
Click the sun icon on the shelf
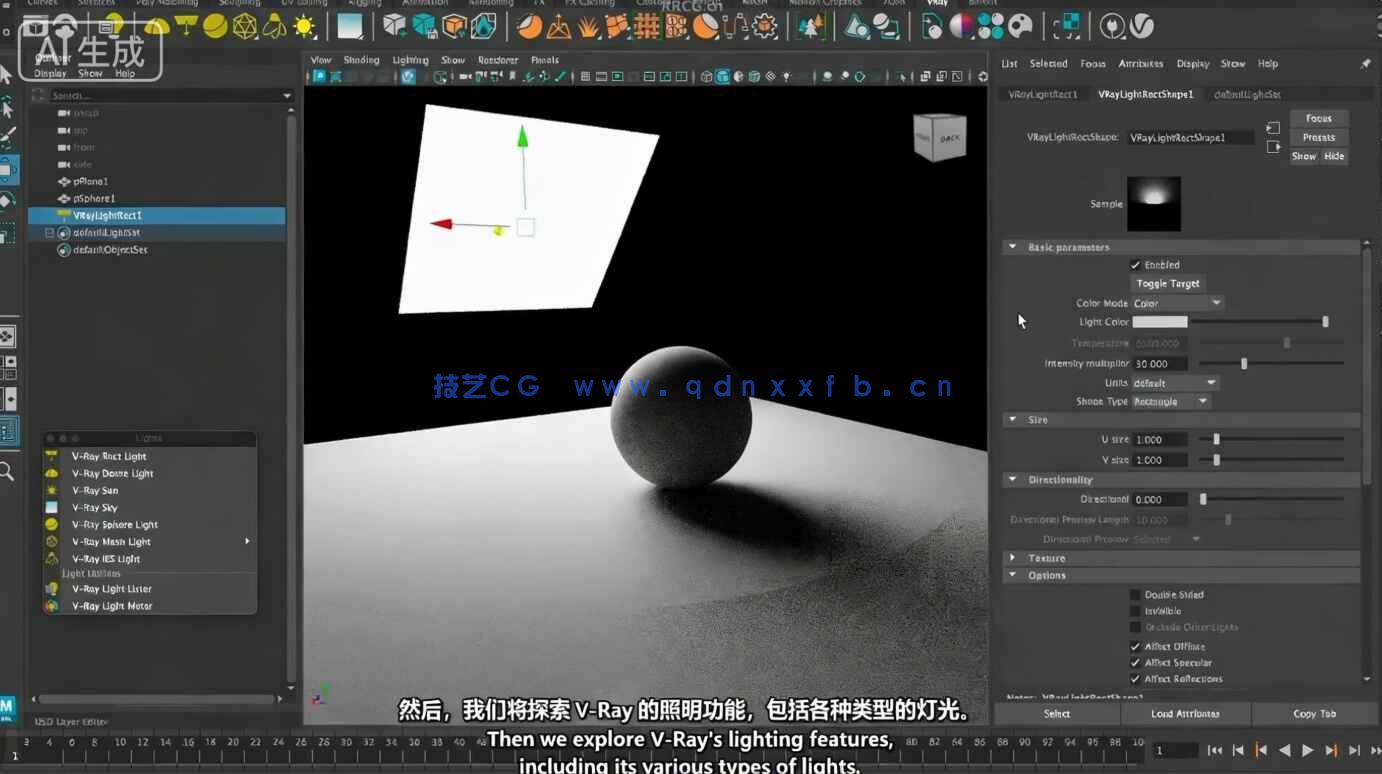point(303,27)
